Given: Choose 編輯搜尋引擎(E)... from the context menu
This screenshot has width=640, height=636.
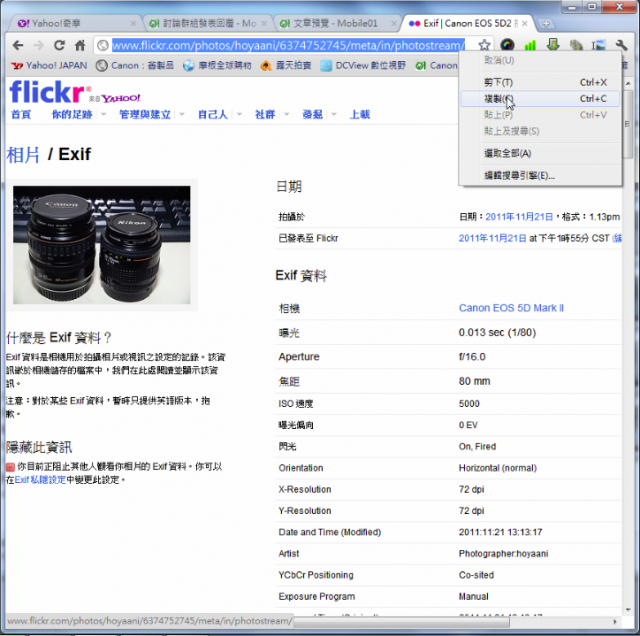Looking at the screenshot, I should 540,176.
